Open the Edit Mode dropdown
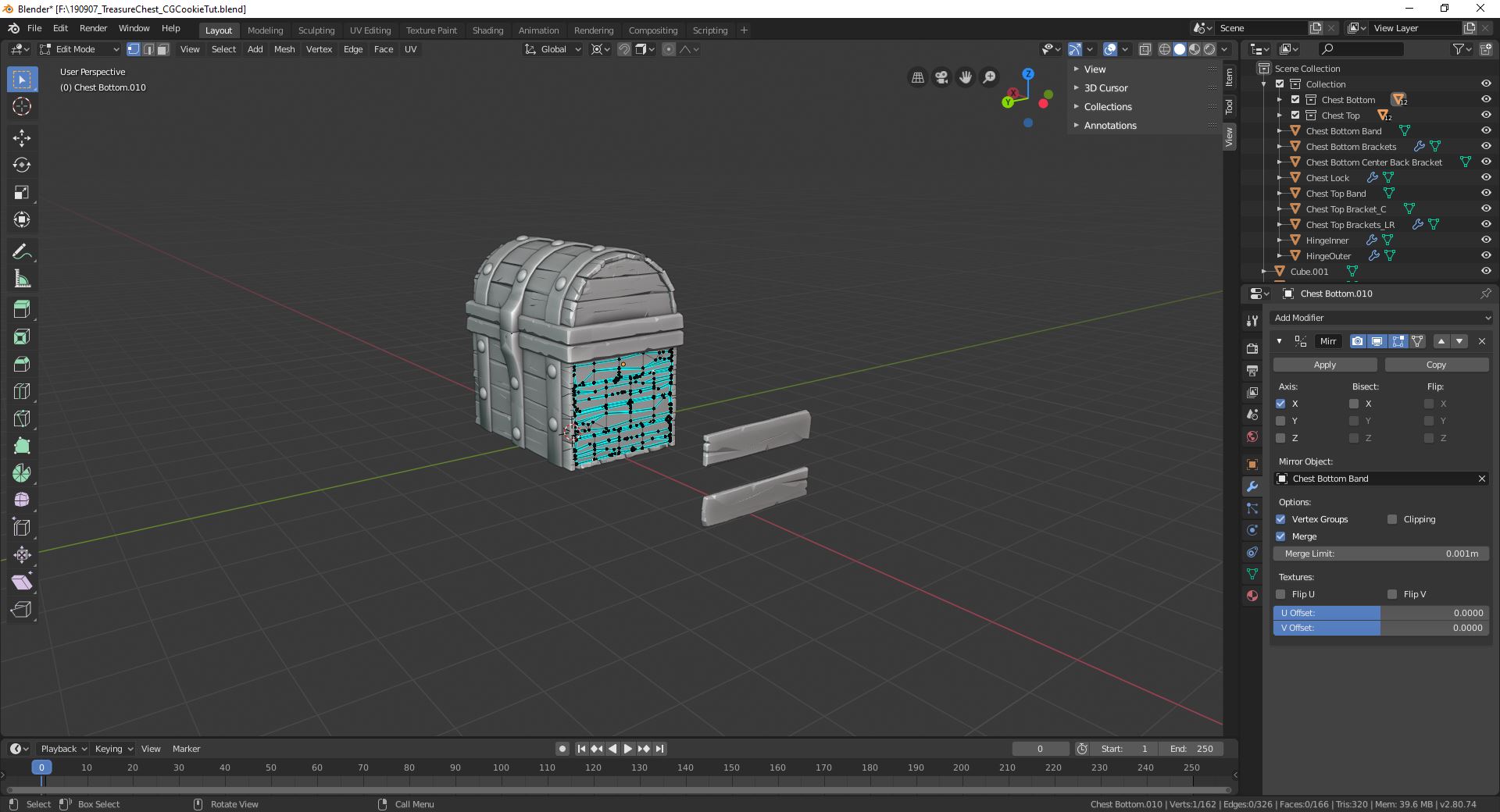 80,49
